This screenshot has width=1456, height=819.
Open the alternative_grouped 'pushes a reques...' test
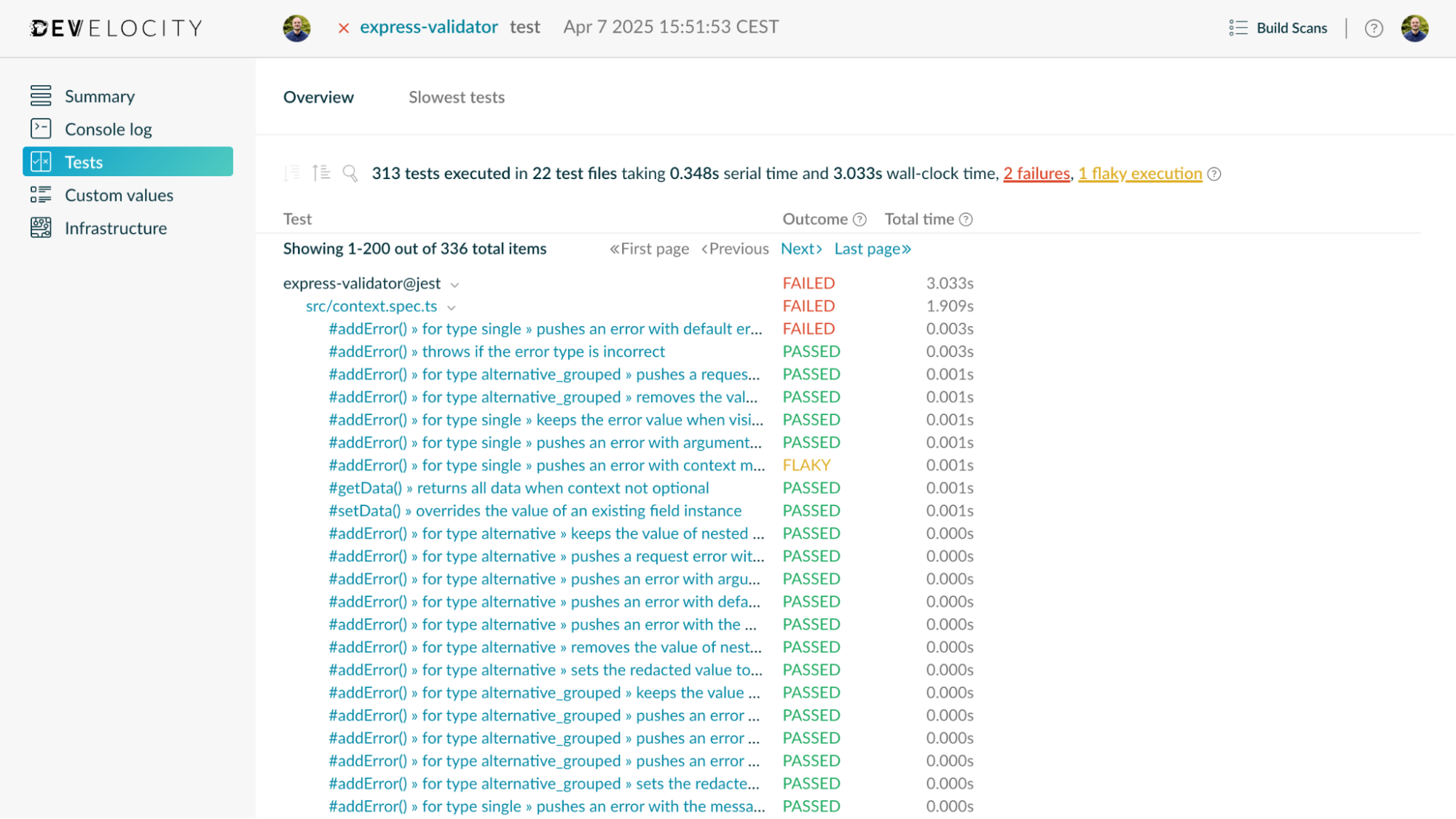544,374
